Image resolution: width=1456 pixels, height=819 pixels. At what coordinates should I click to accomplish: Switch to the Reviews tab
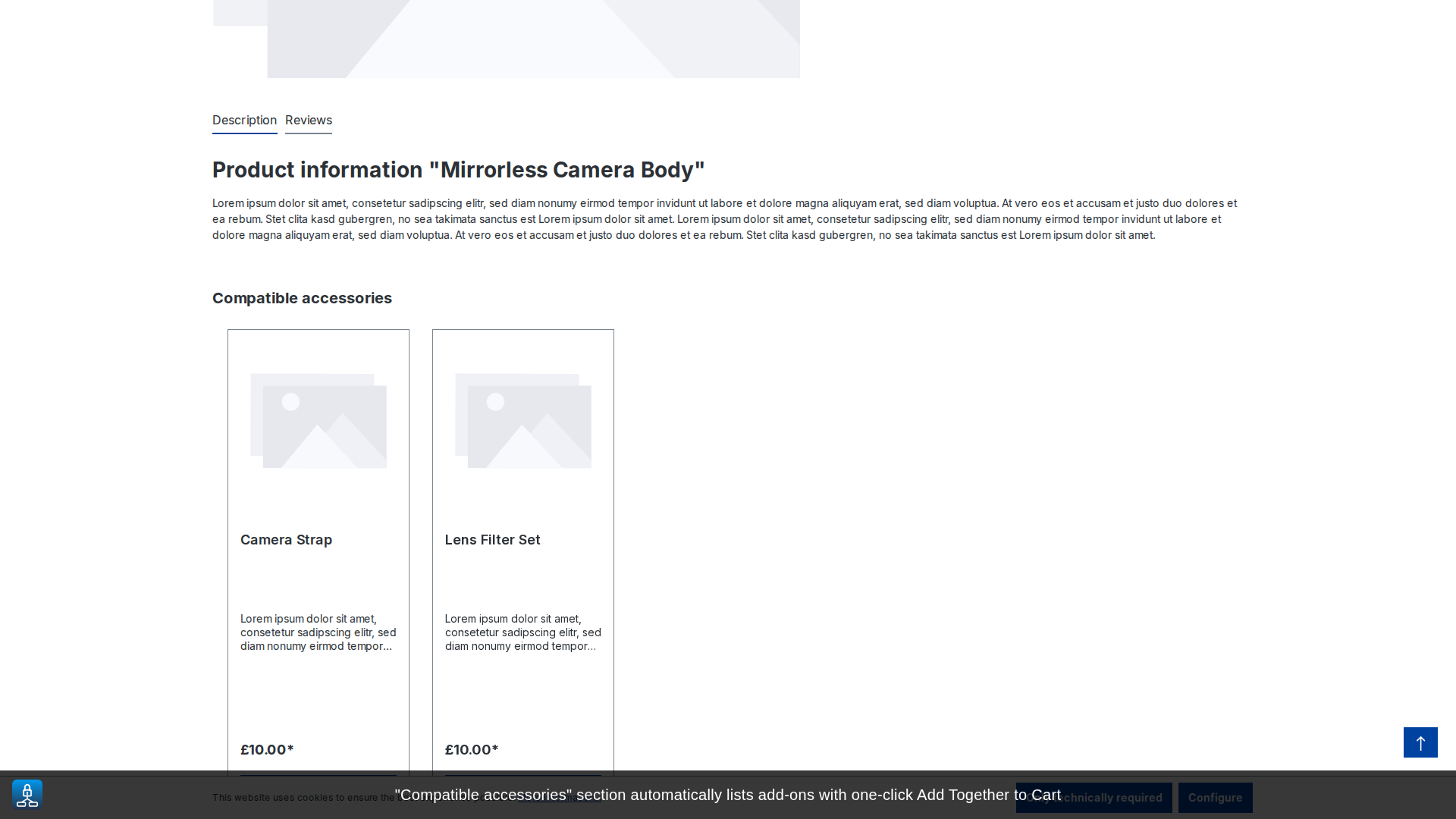point(309,121)
